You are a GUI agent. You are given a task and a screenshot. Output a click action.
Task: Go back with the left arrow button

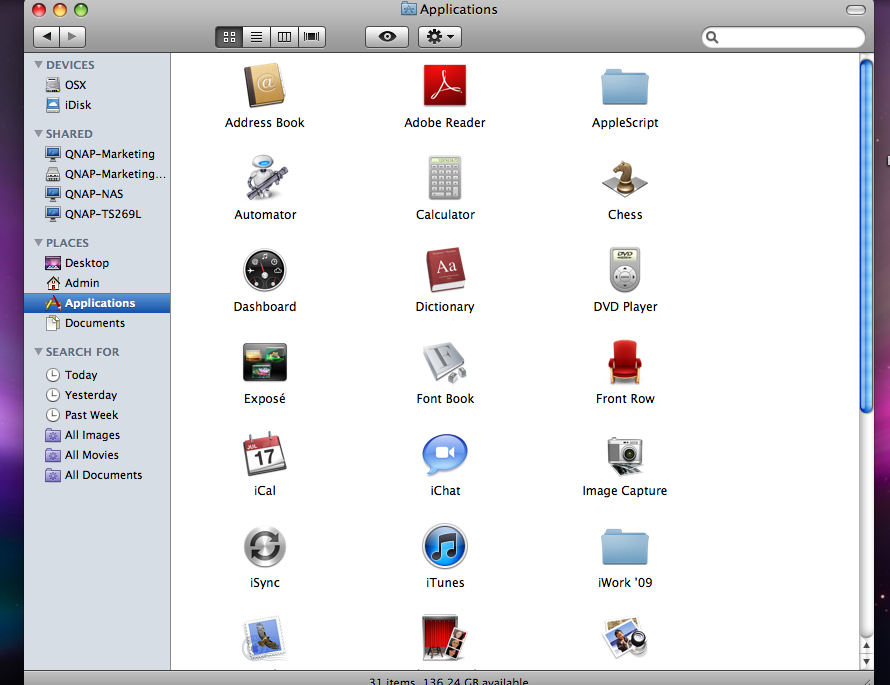click(x=47, y=37)
